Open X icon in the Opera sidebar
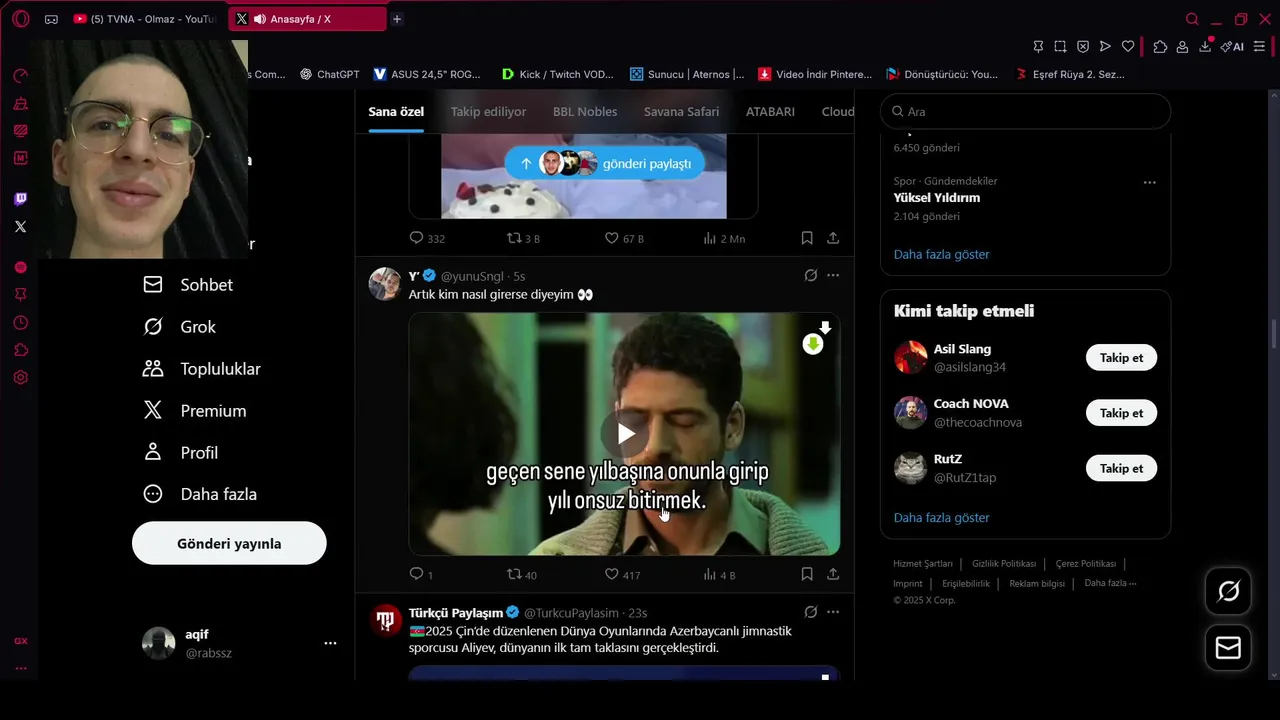Viewport: 1280px width, 720px height. point(20,227)
